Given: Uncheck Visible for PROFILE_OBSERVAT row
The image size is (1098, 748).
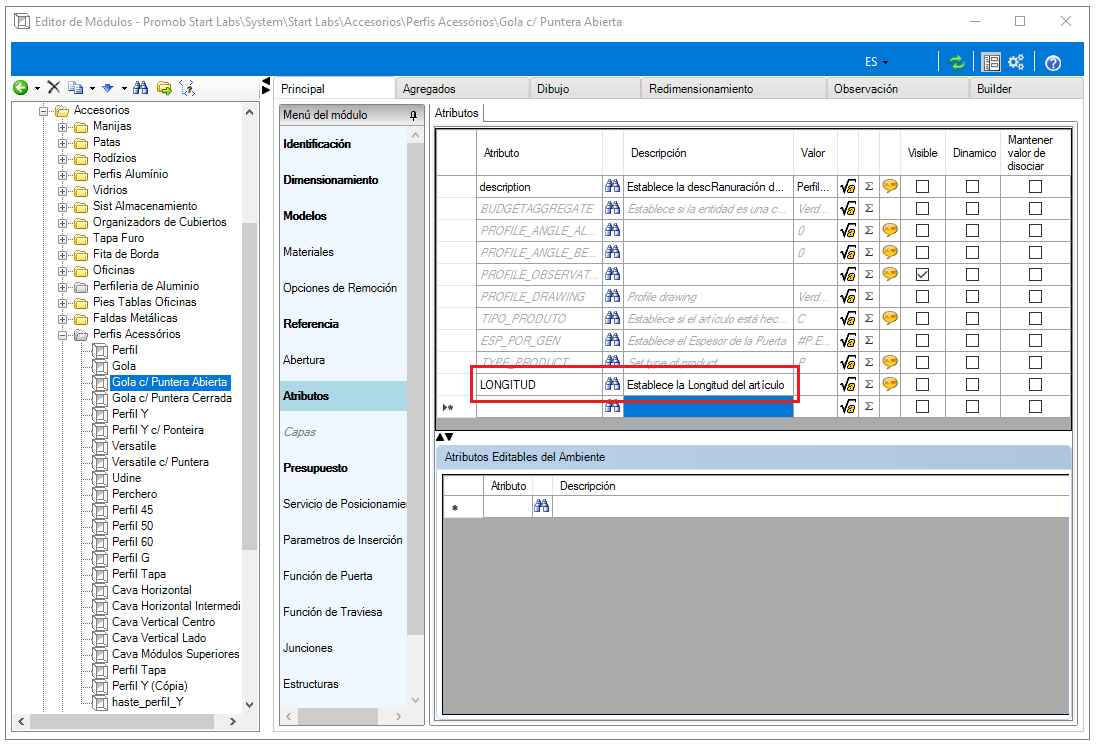Looking at the screenshot, I should click(922, 275).
